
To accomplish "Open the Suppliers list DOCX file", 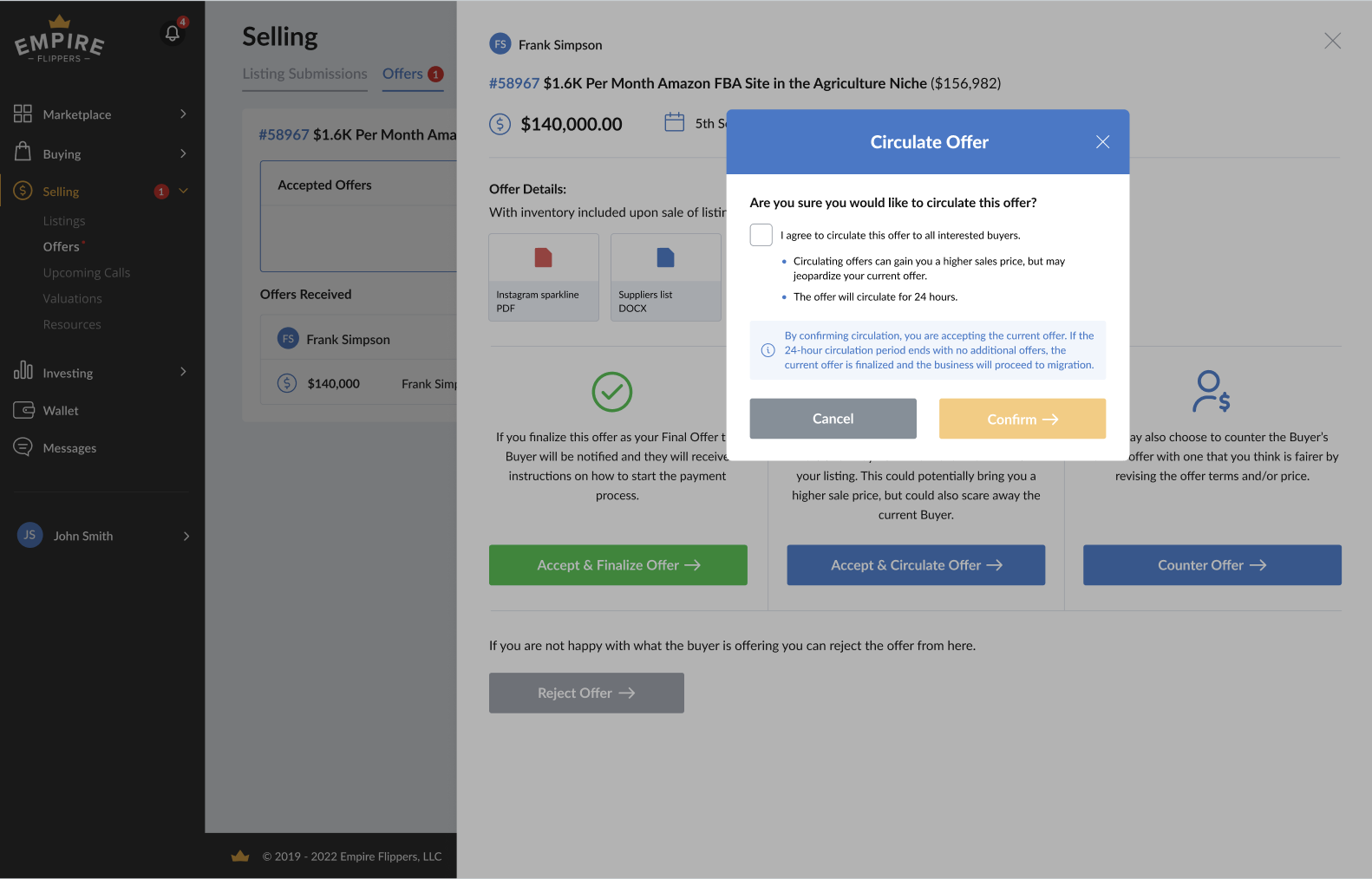I will (665, 277).
